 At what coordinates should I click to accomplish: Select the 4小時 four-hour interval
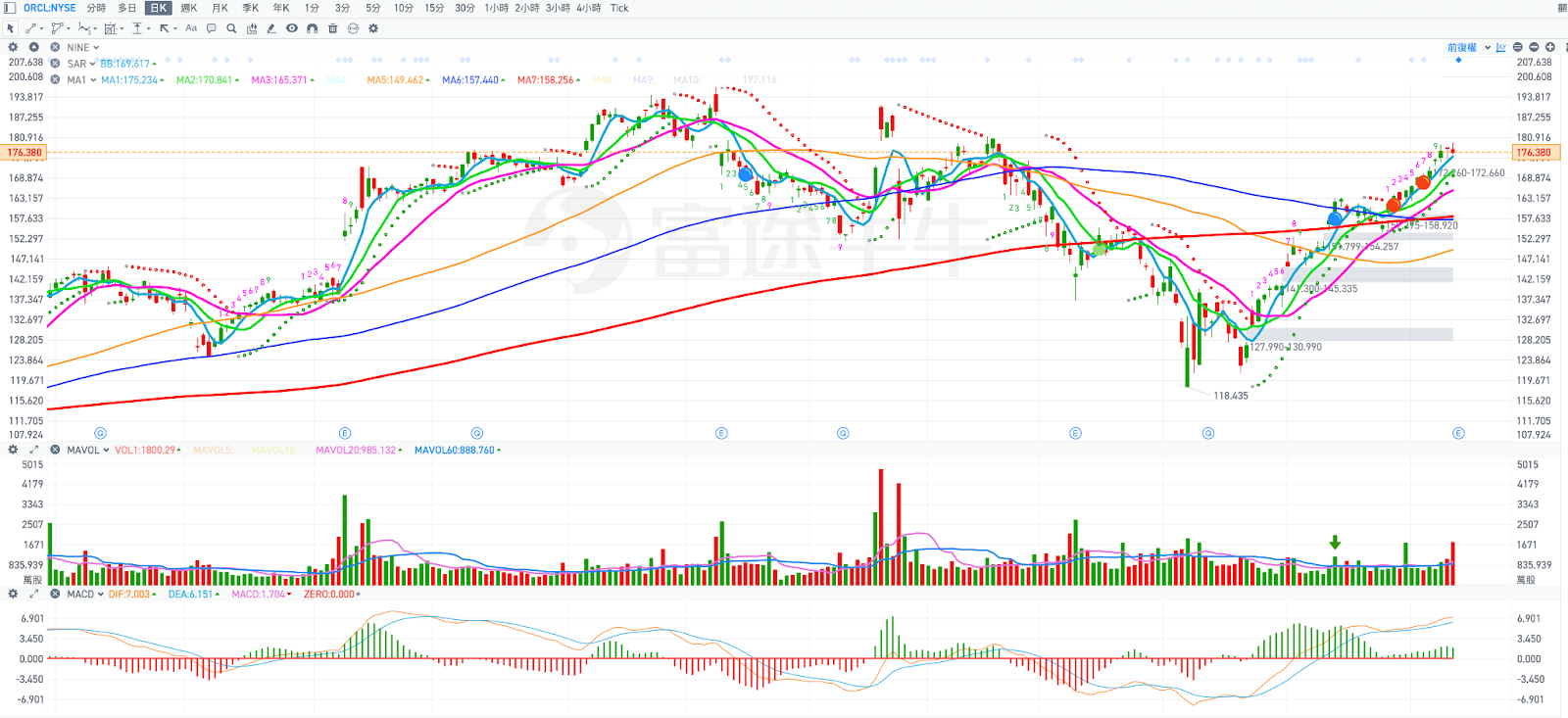point(589,8)
